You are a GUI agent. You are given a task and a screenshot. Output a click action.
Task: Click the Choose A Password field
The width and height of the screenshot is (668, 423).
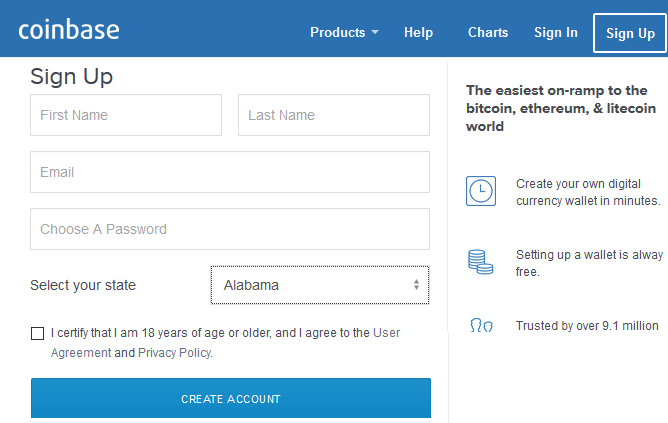(x=230, y=229)
